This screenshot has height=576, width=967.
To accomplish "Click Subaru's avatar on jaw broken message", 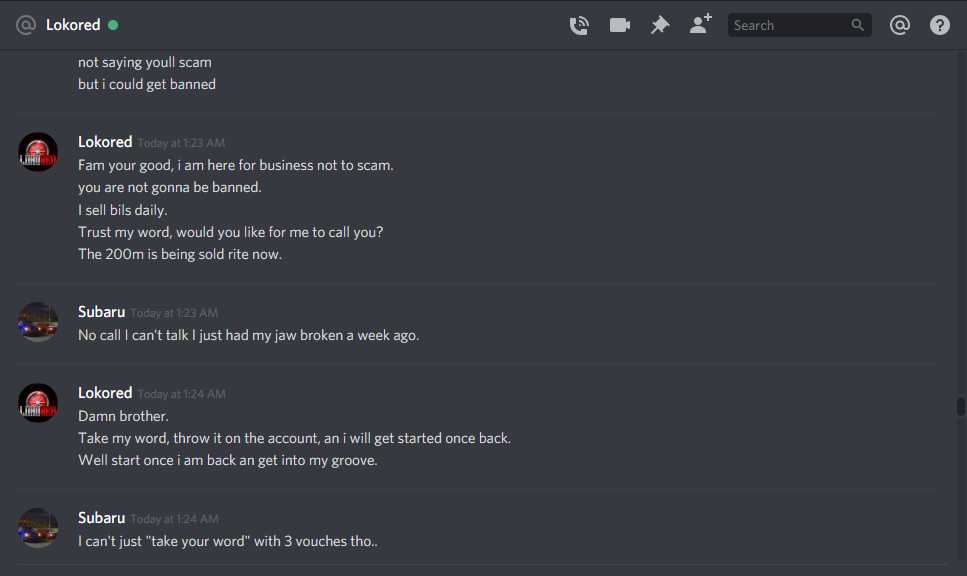I will 39,322.
